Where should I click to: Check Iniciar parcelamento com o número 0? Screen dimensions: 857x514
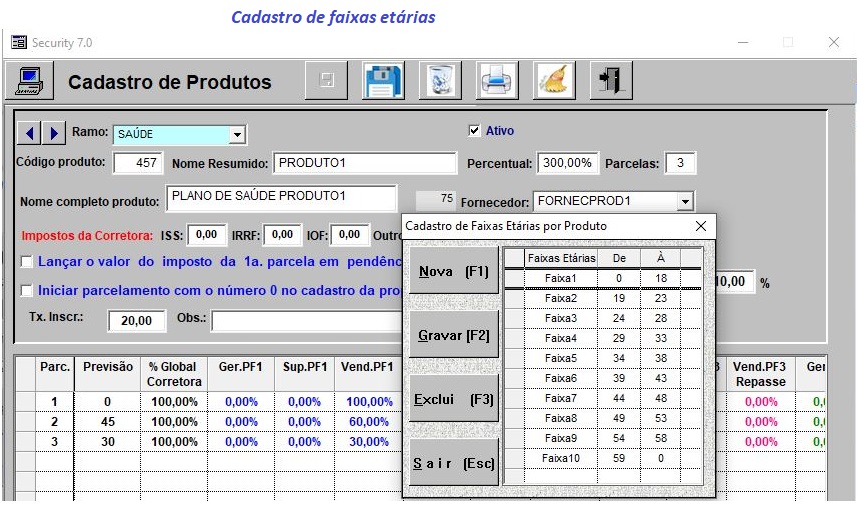click(26, 290)
